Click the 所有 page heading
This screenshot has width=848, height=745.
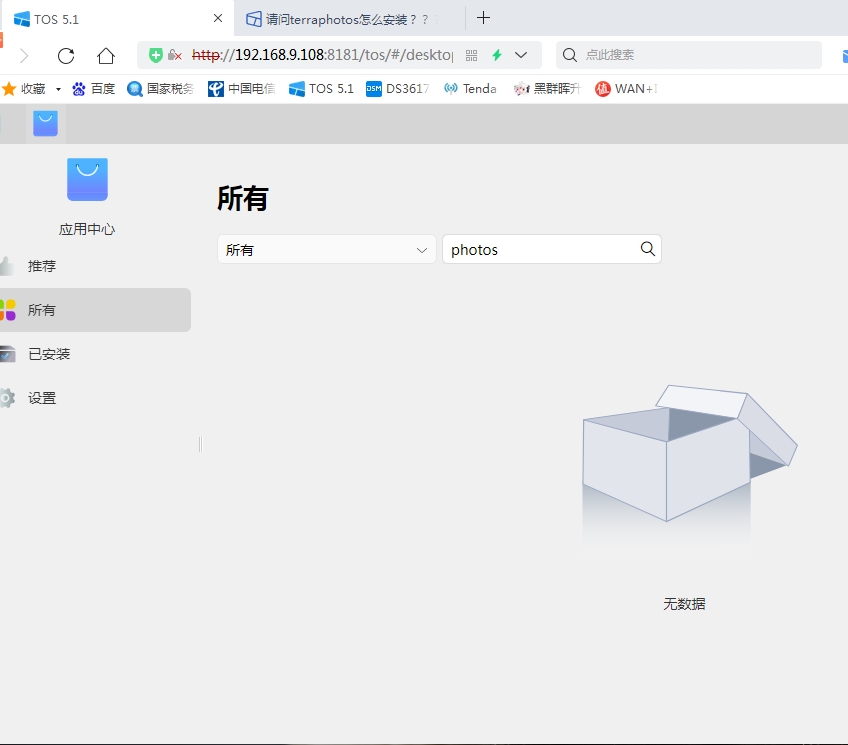[x=243, y=198]
